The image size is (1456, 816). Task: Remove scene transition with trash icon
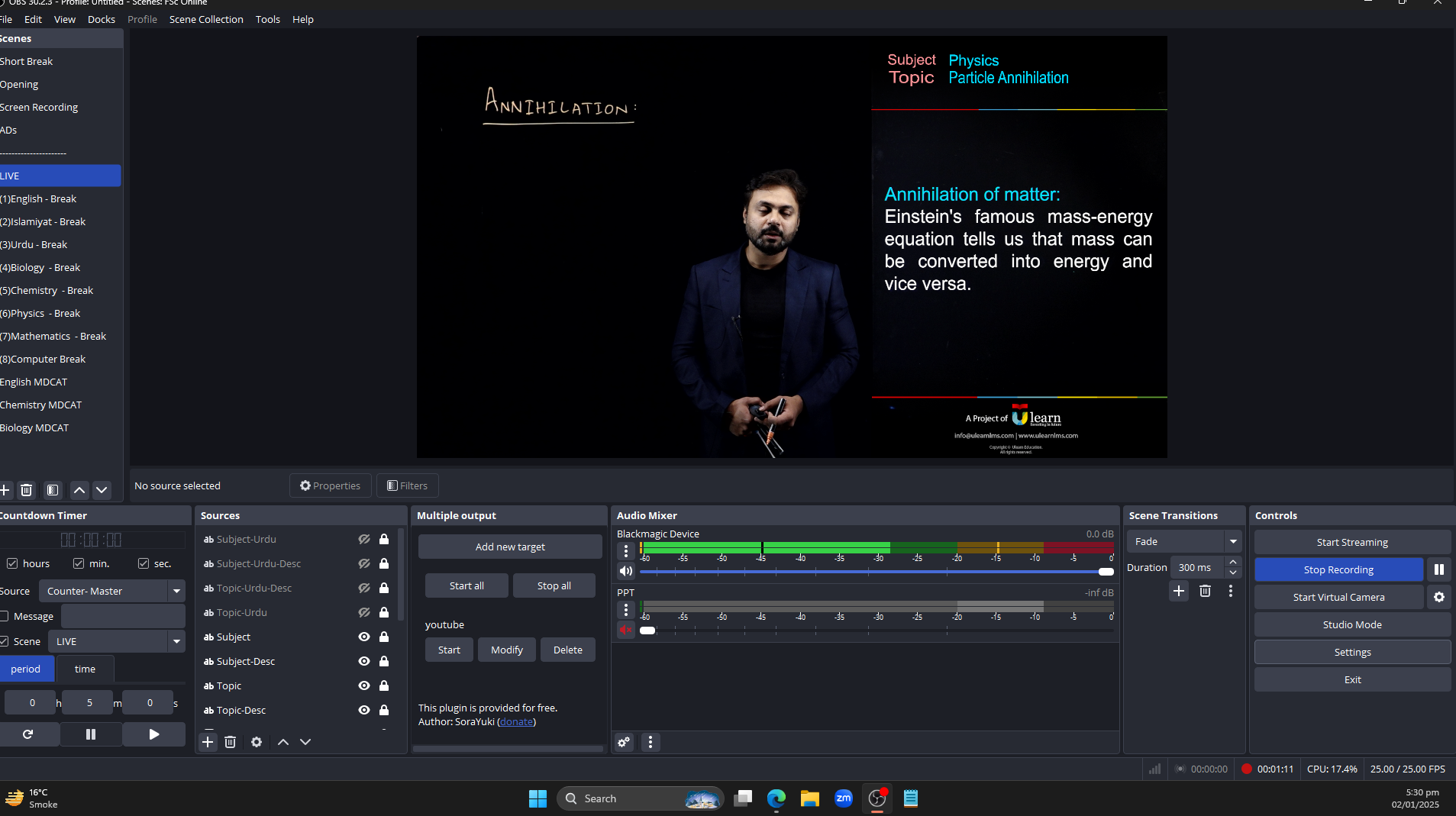pyautogui.click(x=1205, y=591)
